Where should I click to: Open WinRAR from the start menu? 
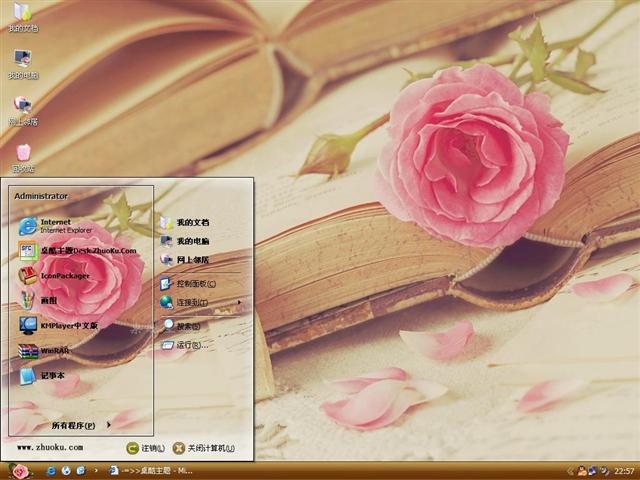click(43, 351)
